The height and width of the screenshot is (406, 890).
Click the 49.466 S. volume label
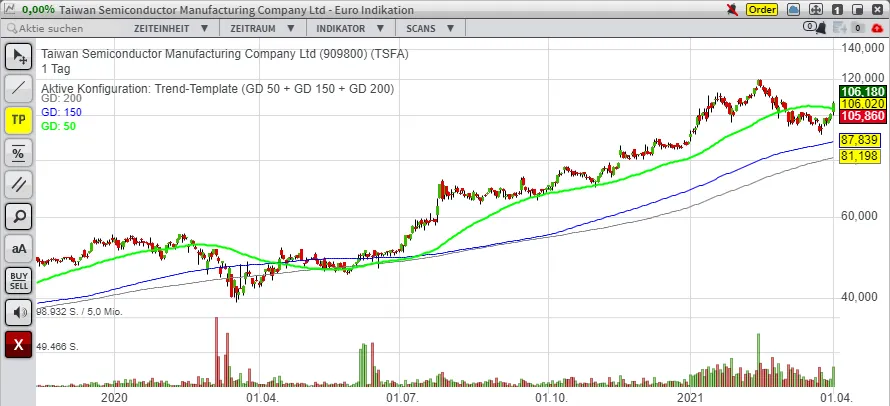click(57, 346)
